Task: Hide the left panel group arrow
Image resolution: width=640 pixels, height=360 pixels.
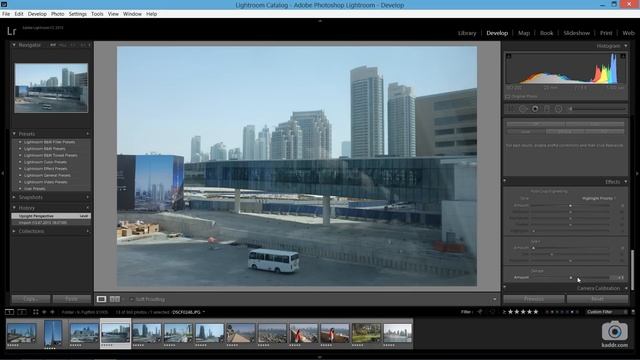Action: (x=2, y=173)
